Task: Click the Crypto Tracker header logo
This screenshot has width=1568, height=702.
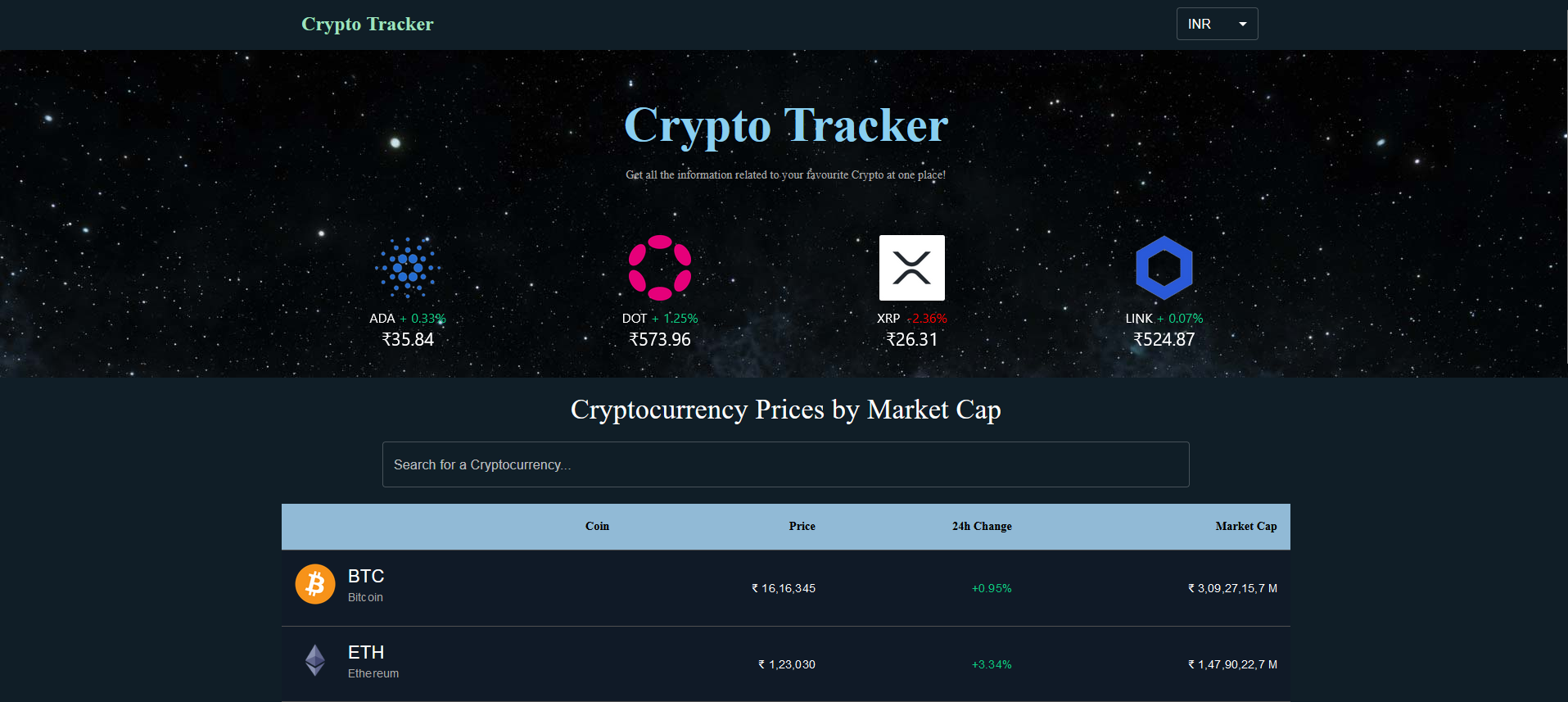Action: 367,24
